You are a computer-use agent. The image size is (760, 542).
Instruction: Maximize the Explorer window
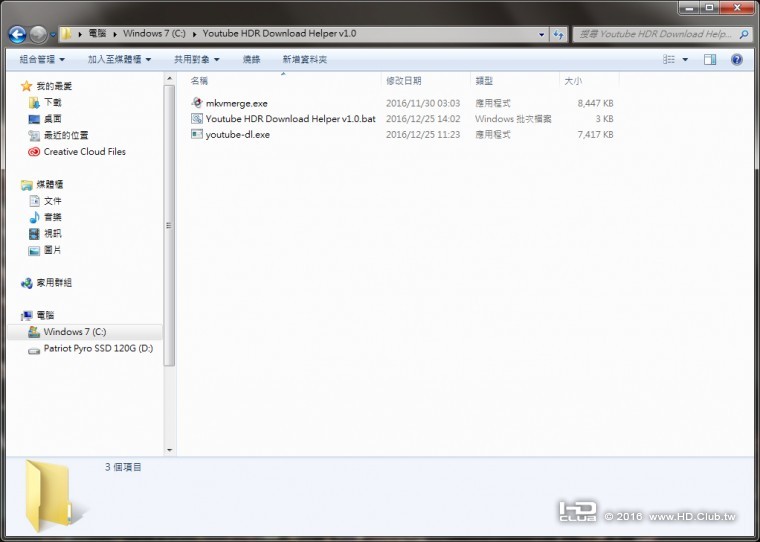click(710, 7)
